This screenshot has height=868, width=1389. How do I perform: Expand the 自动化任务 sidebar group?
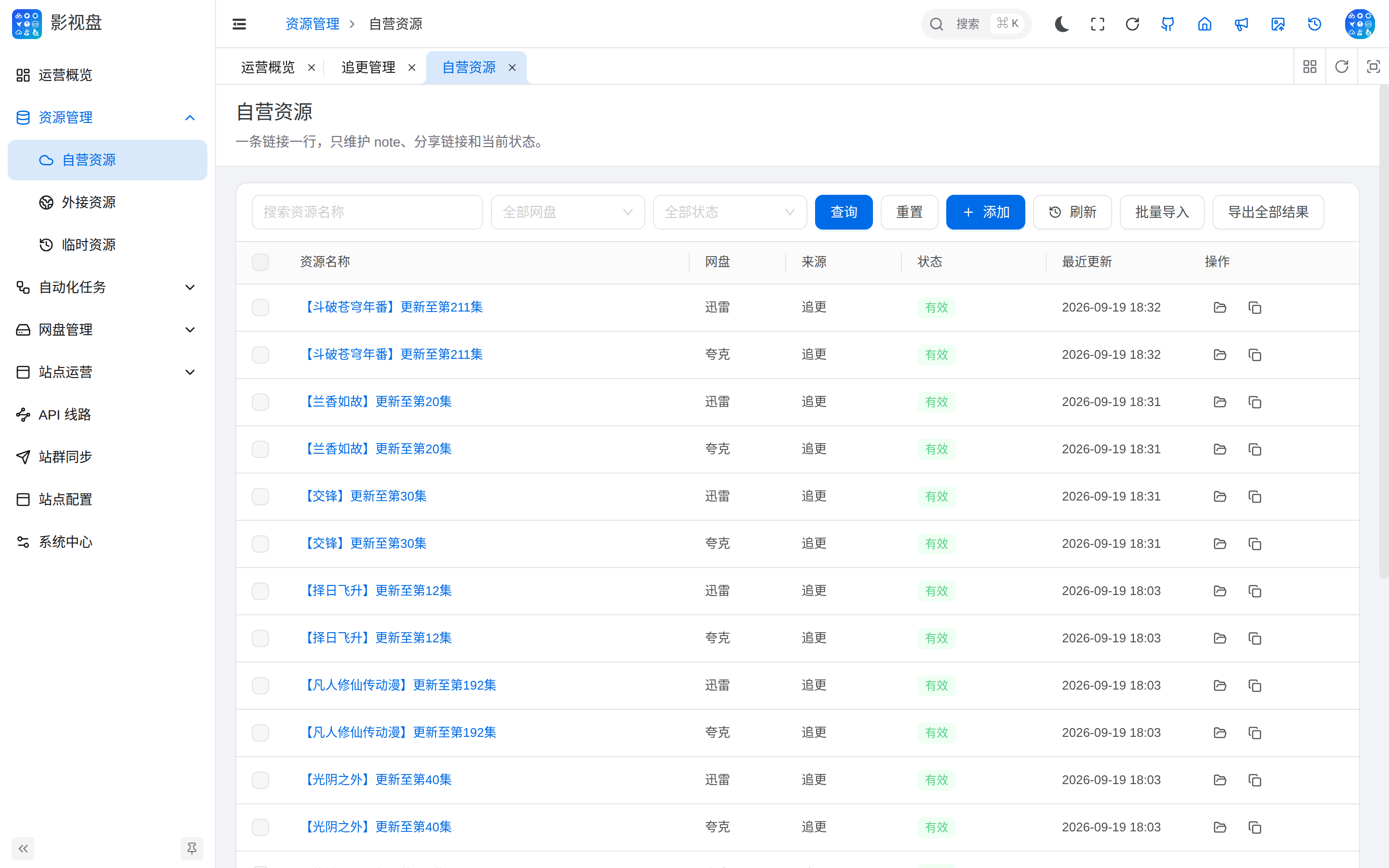[108, 287]
